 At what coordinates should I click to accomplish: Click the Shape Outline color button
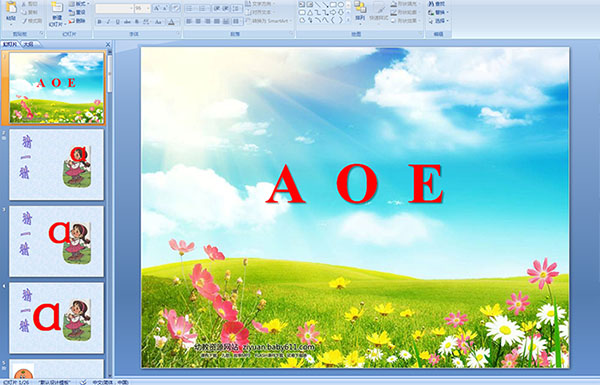coord(406,12)
